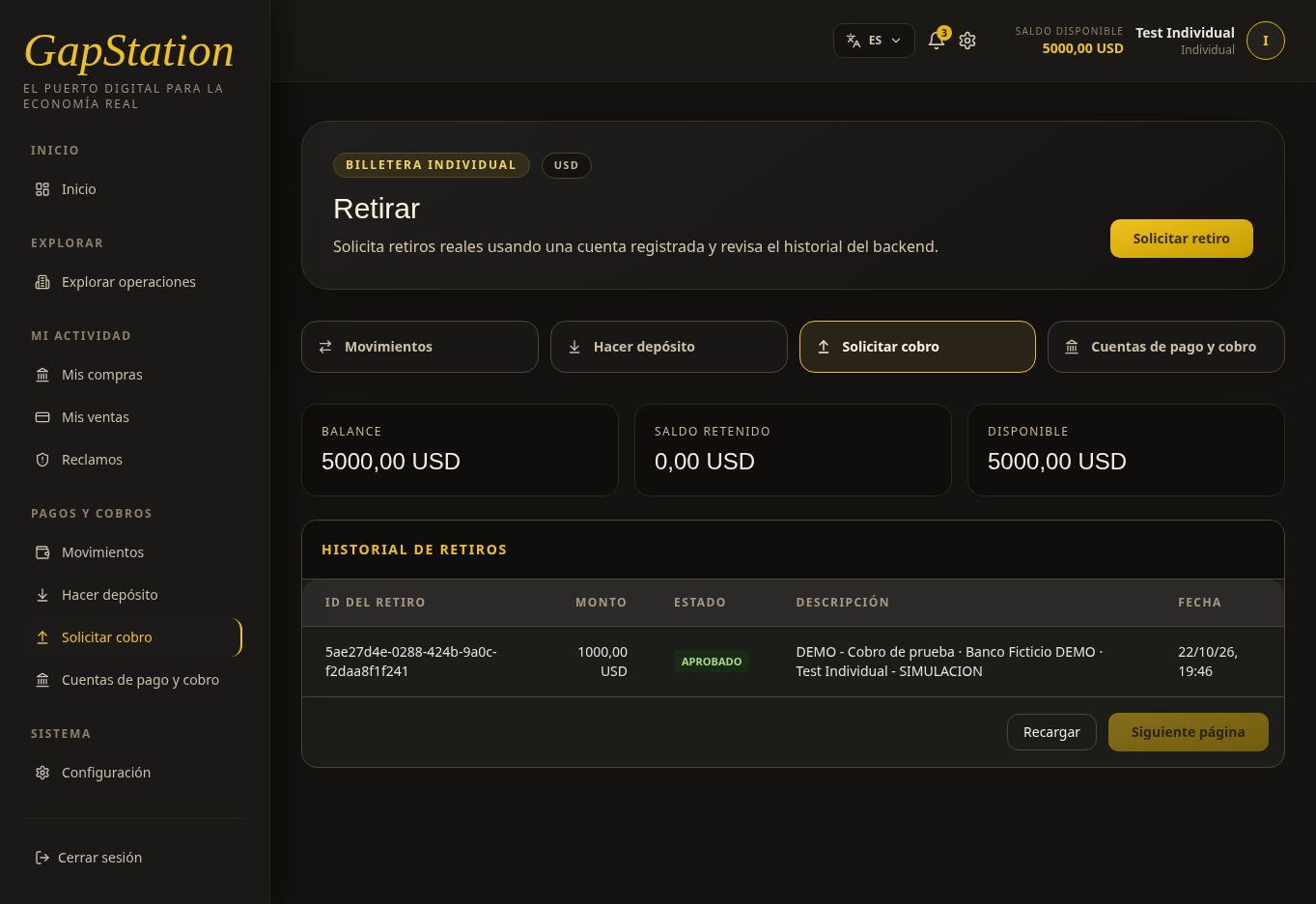Screen dimensions: 1316x904
Task: Go to Siguiente página
Action: [x=1188, y=732]
